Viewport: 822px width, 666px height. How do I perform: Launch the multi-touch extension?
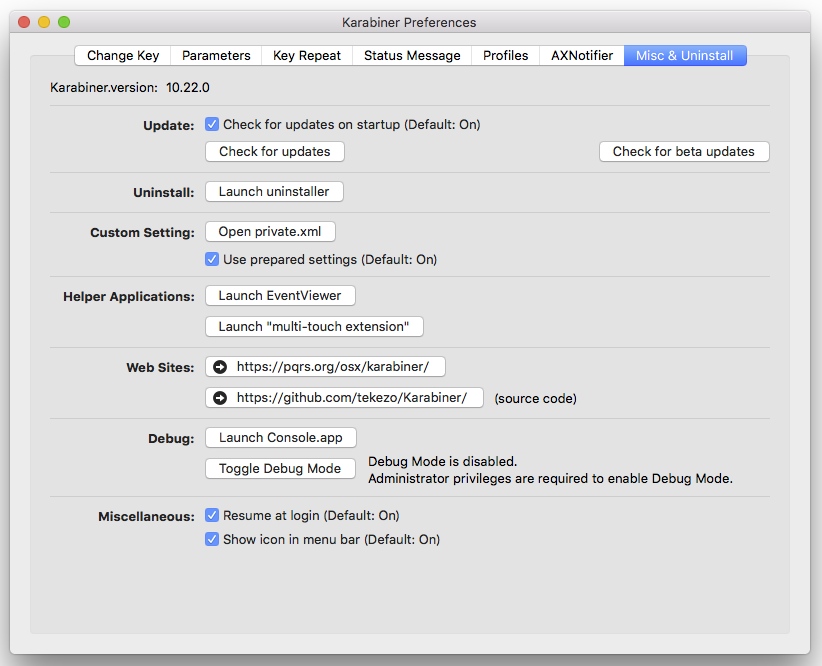[314, 327]
